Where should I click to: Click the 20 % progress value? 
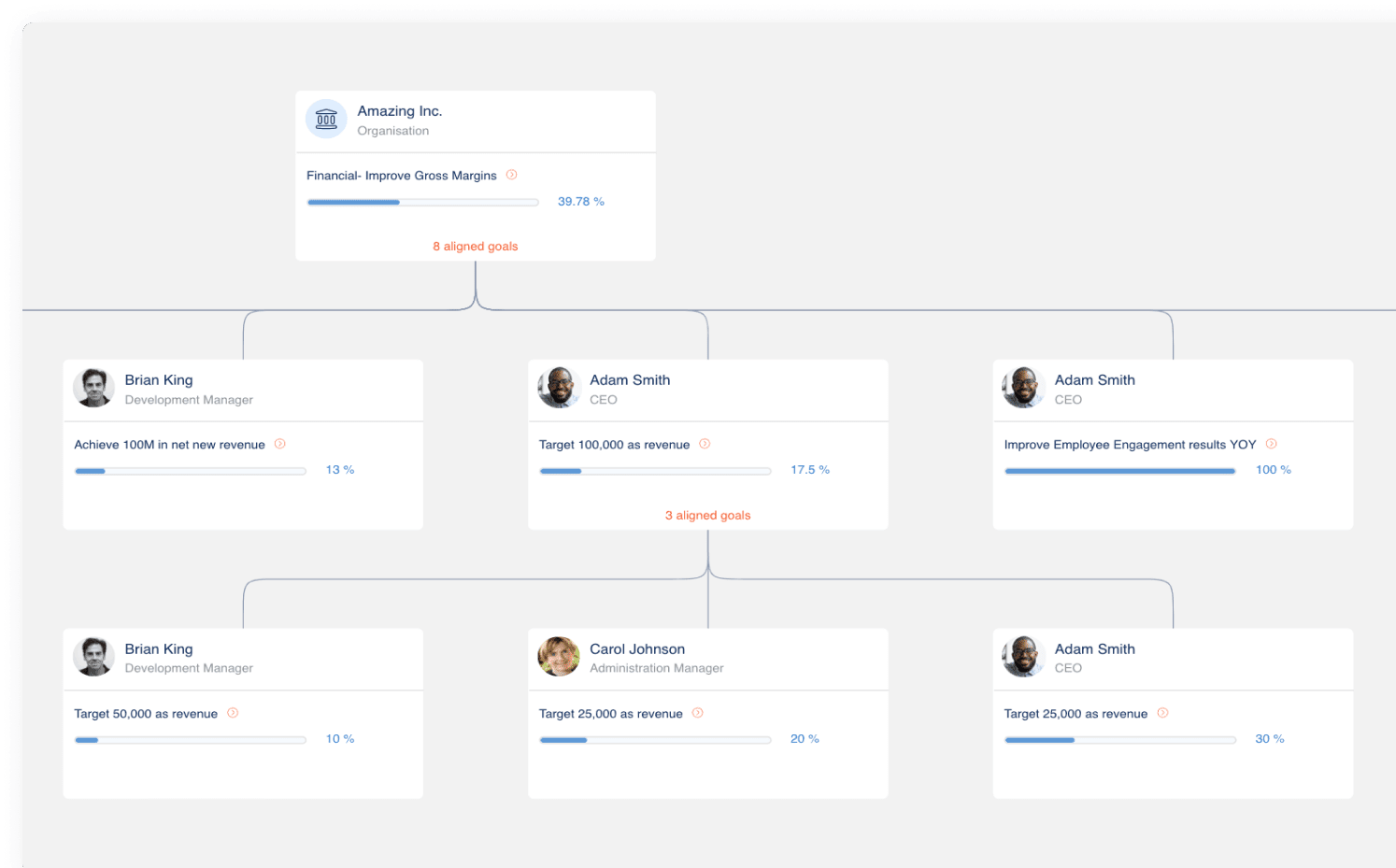(805, 739)
